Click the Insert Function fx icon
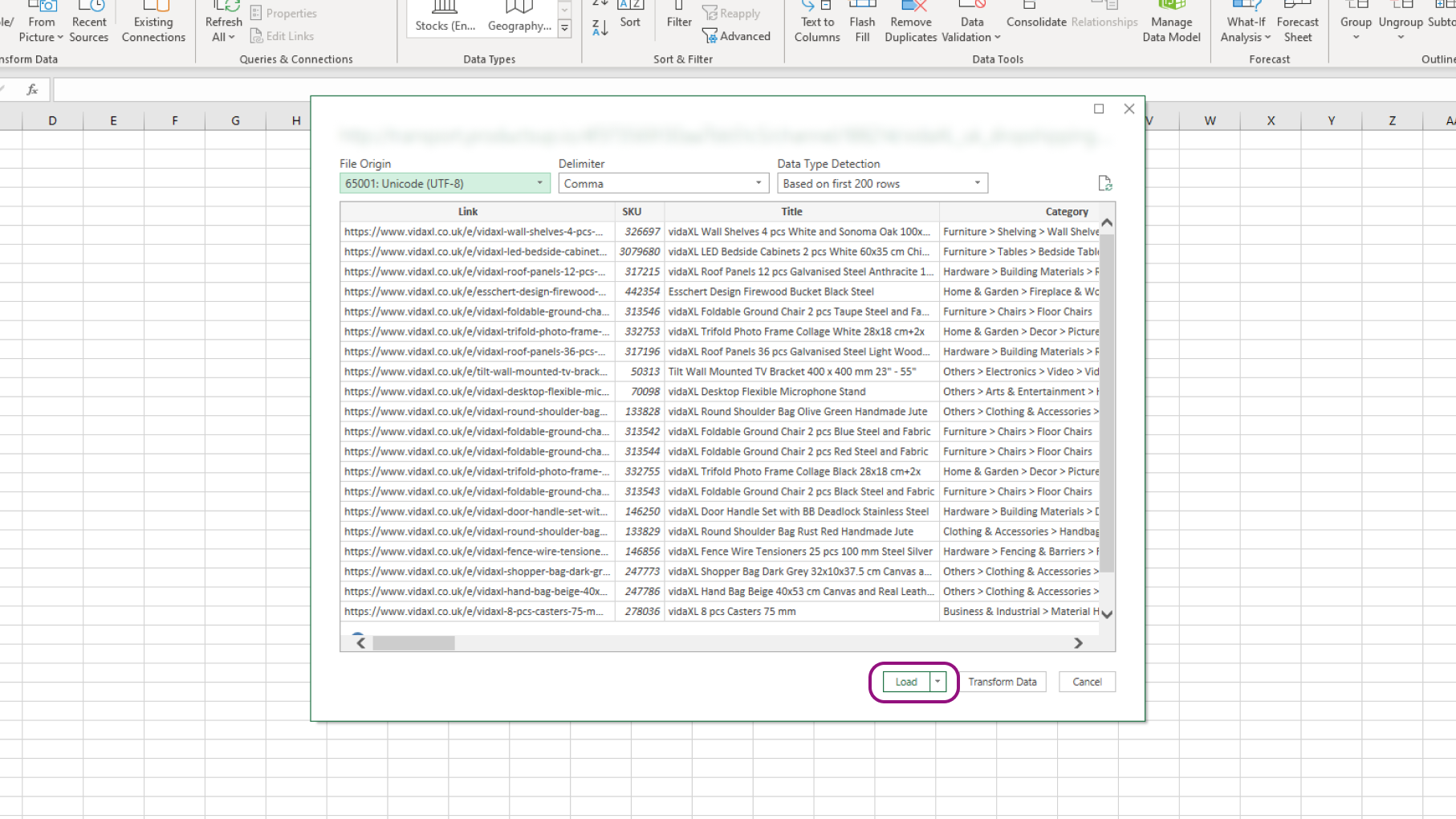The height and width of the screenshot is (819, 1456). 32,89
